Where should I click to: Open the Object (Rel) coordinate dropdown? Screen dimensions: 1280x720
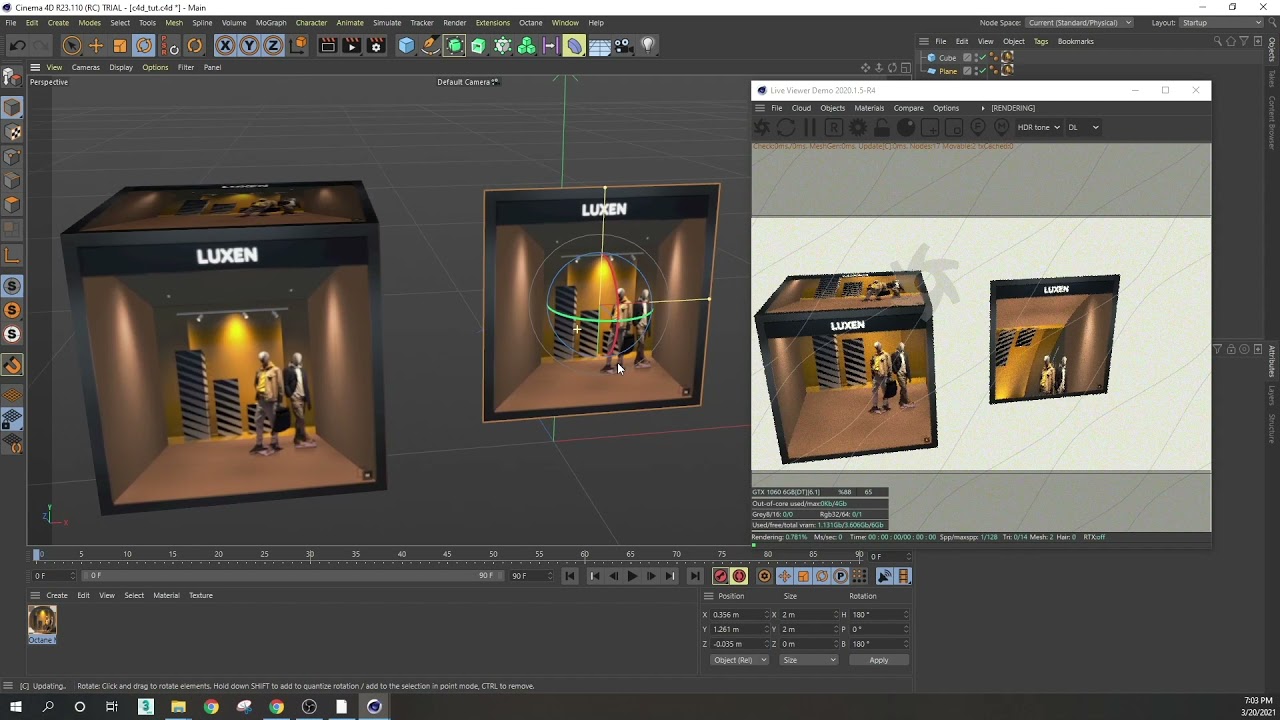(x=739, y=660)
